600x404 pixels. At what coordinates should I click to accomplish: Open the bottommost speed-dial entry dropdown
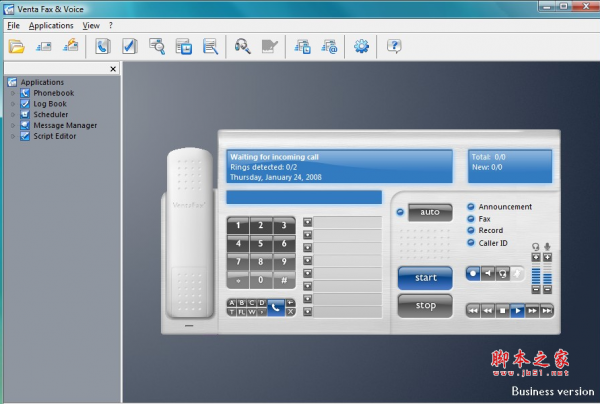tap(307, 311)
